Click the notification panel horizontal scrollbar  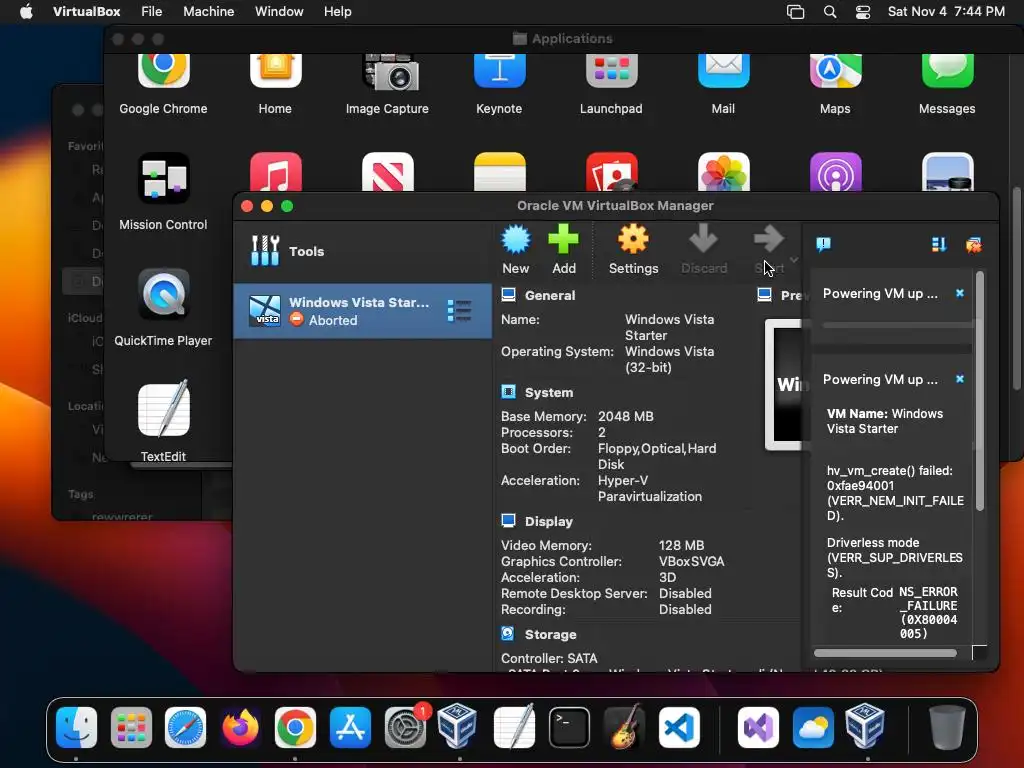(885, 652)
